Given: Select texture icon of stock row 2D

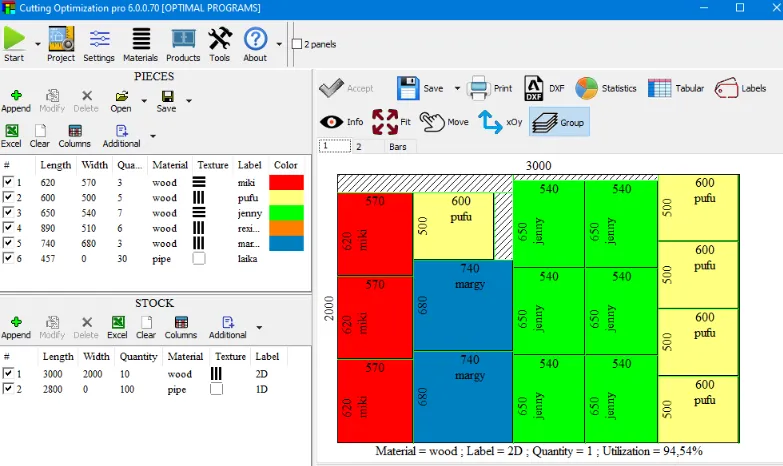Looking at the screenshot, I should pos(216,374).
